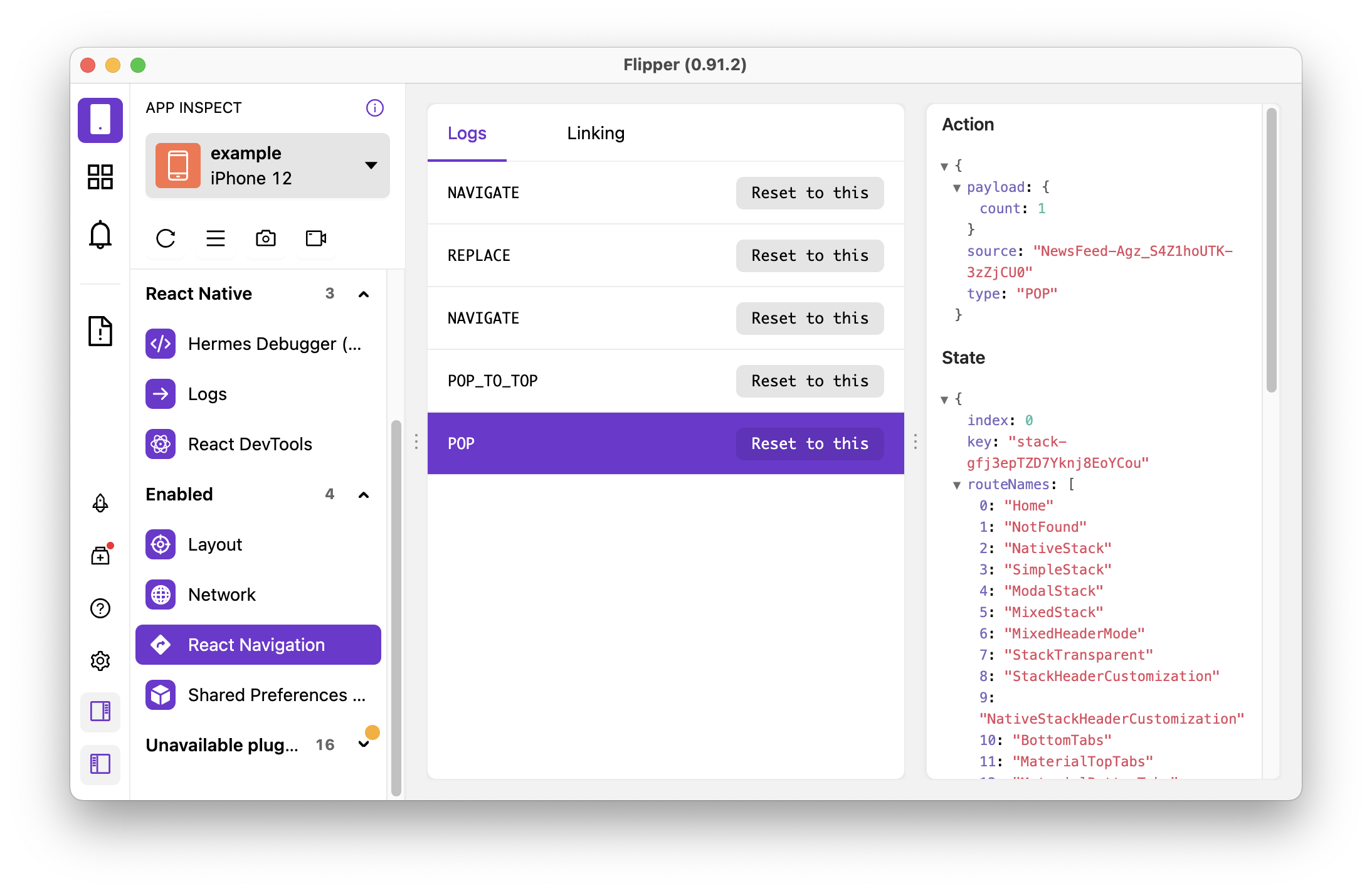Screen dimensions: 1372x893
Task: Reset navigation to the POP_TO_TOP event
Action: tap(809, 381)
